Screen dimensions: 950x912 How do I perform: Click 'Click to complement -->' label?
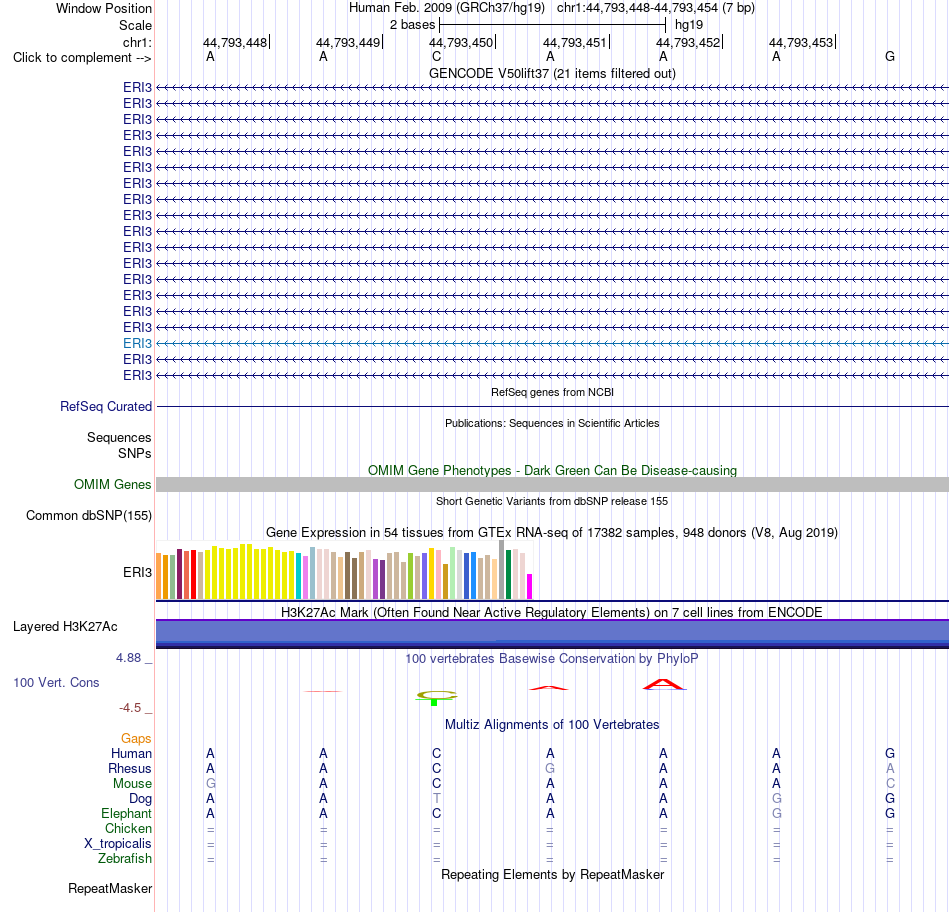click(82, 58)
